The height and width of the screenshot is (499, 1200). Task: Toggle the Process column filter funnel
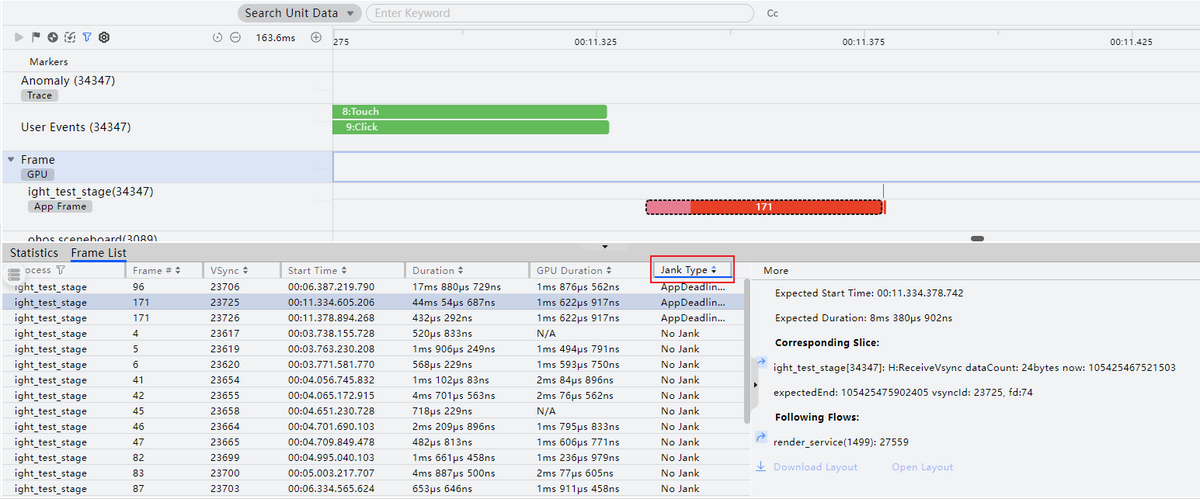(61, 270)
